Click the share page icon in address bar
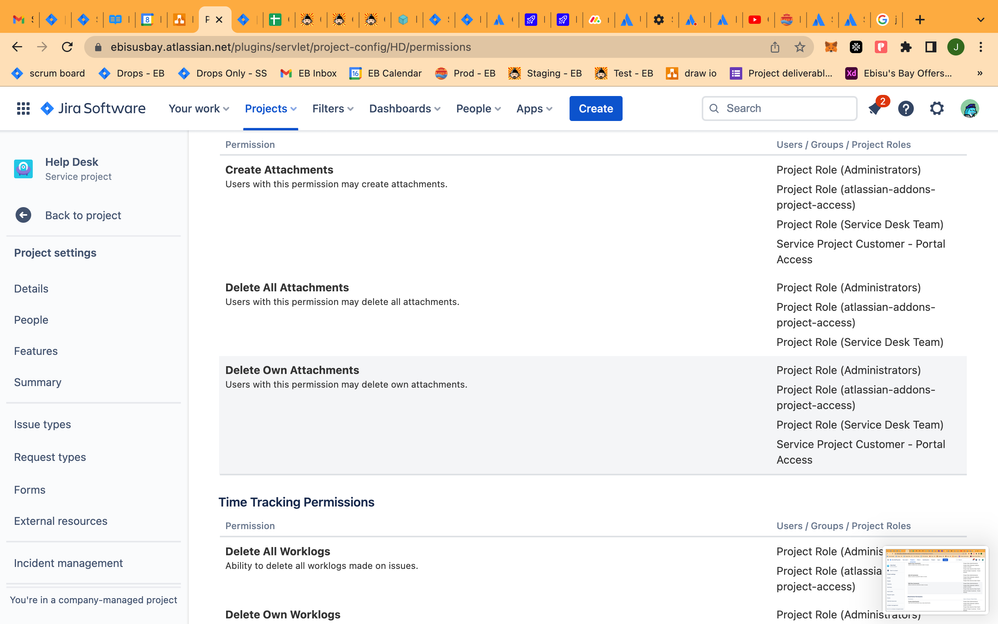 (775, 47)
